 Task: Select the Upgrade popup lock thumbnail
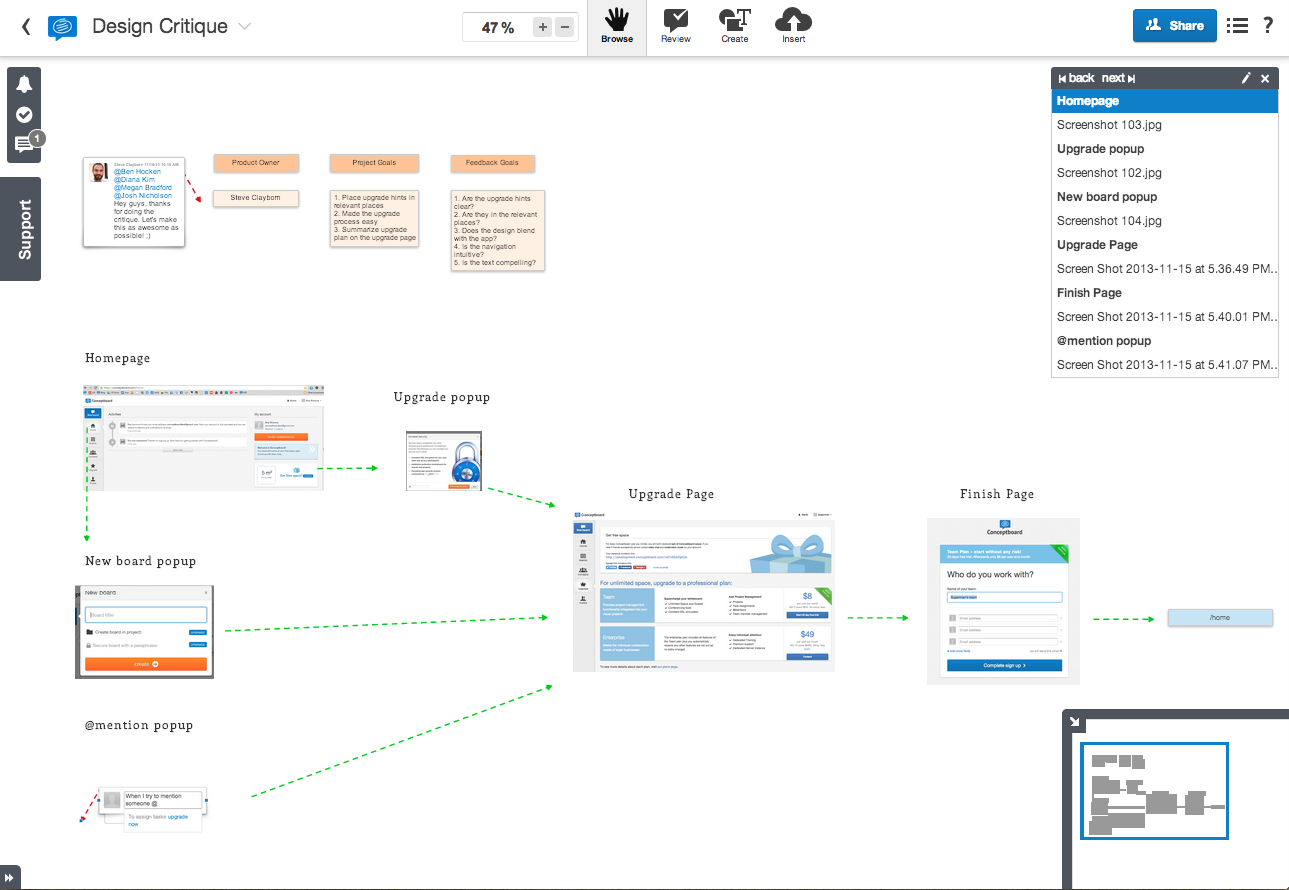tap(444, 461)
